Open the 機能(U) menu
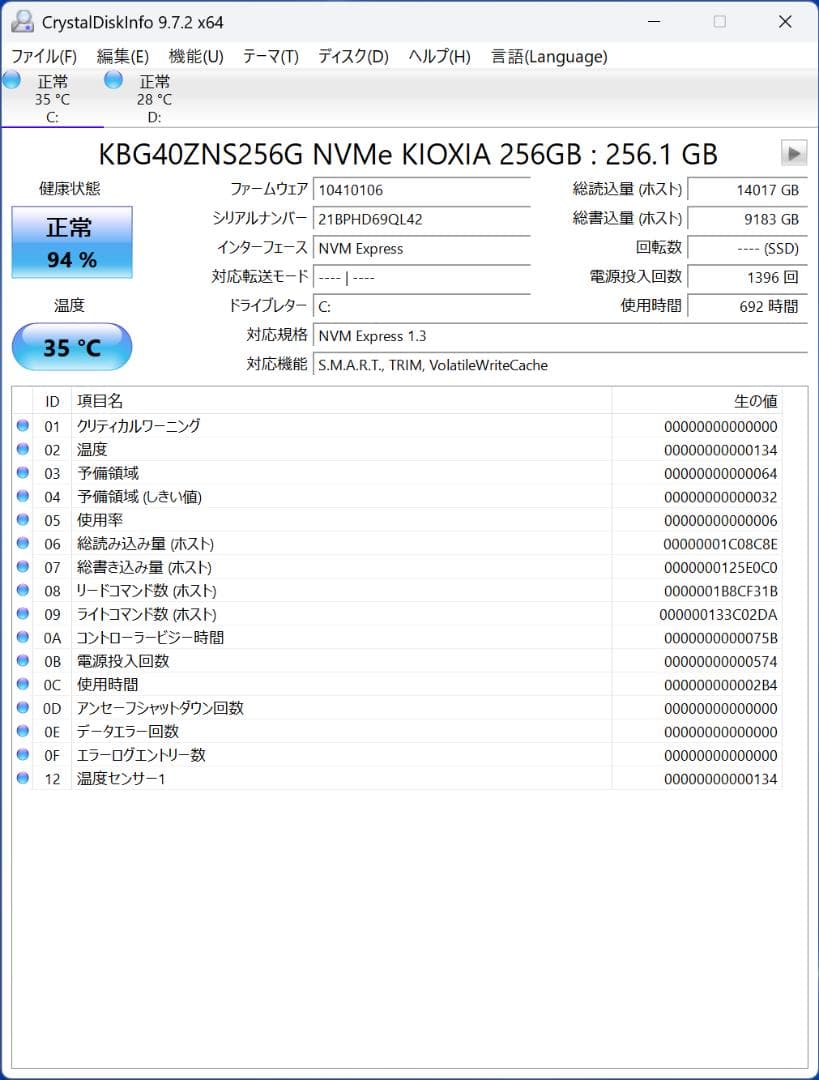The height and width of the screenshot is (1080, 819). [196, 56]
